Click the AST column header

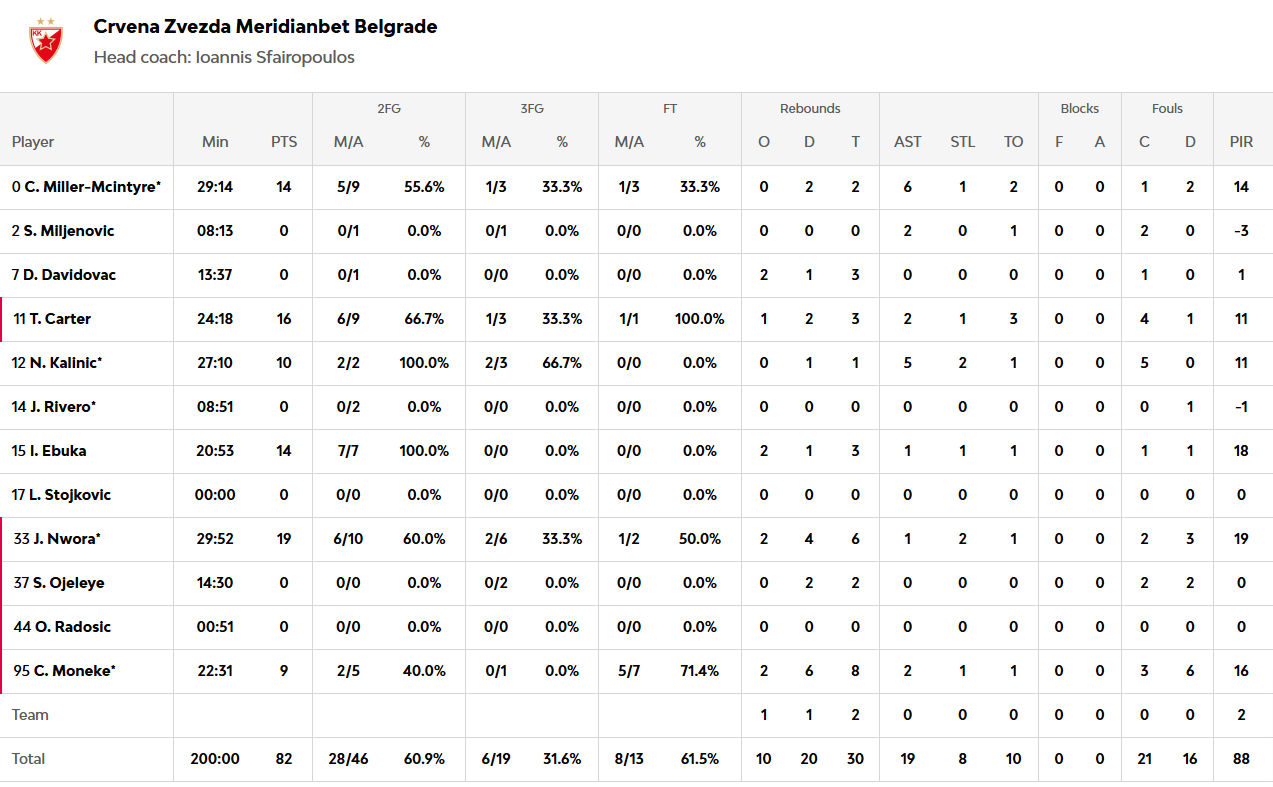(907, 142)
